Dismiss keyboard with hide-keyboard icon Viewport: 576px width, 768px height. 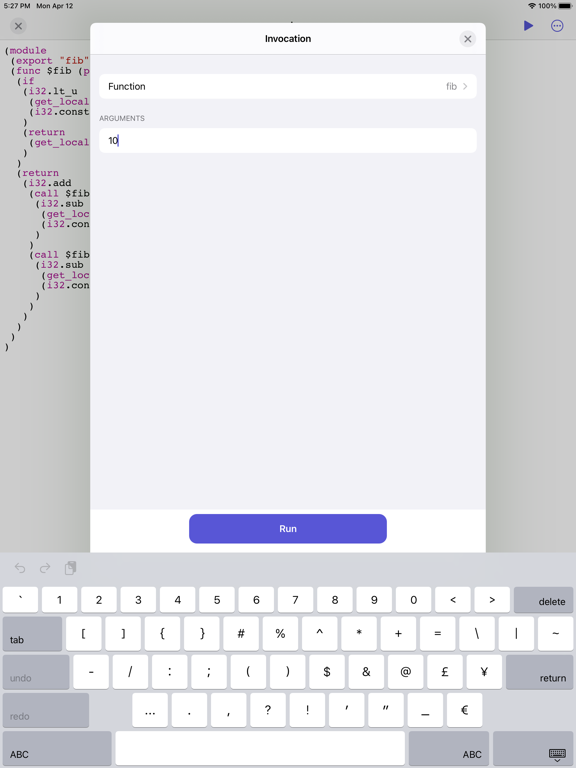533,748
